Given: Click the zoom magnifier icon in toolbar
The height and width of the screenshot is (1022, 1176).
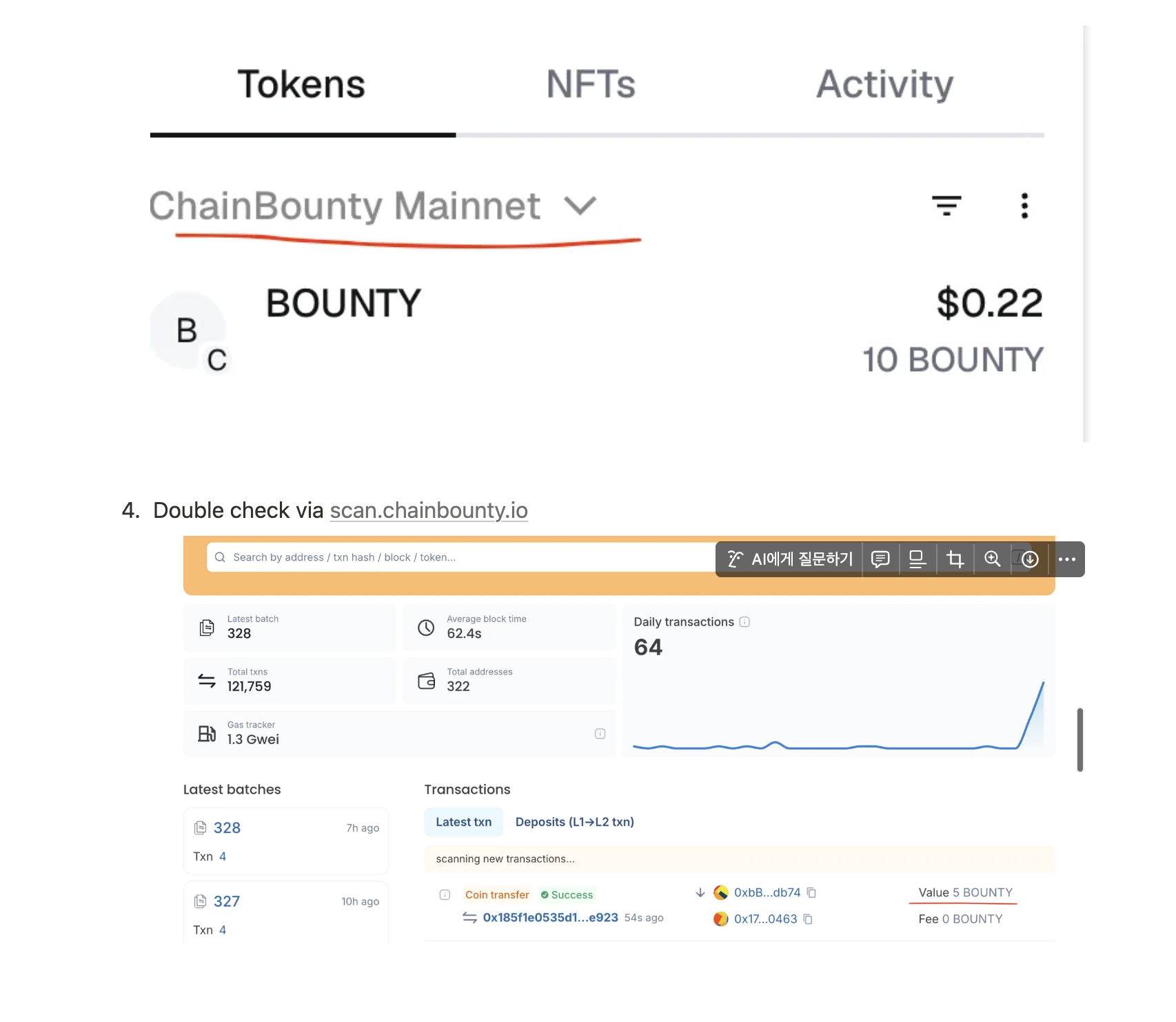Looking at the screenshot, I should coord(992,559).
